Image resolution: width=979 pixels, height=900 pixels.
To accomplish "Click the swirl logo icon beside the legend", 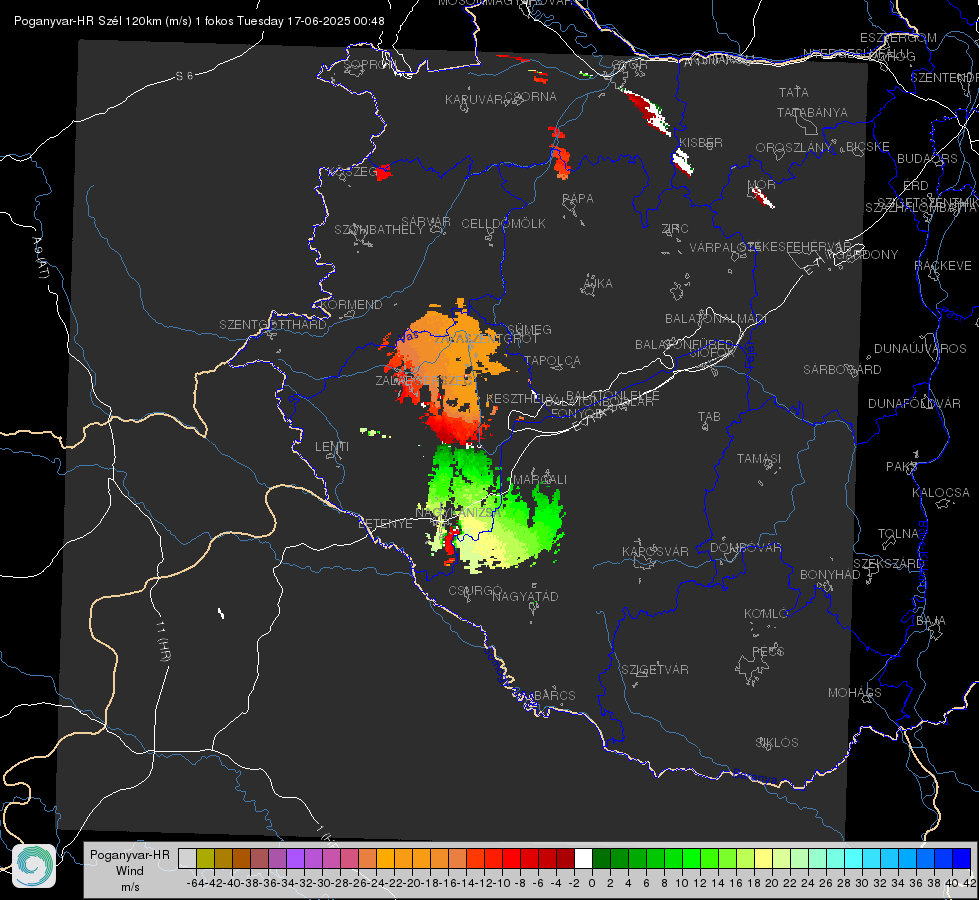I will (34, 866).
